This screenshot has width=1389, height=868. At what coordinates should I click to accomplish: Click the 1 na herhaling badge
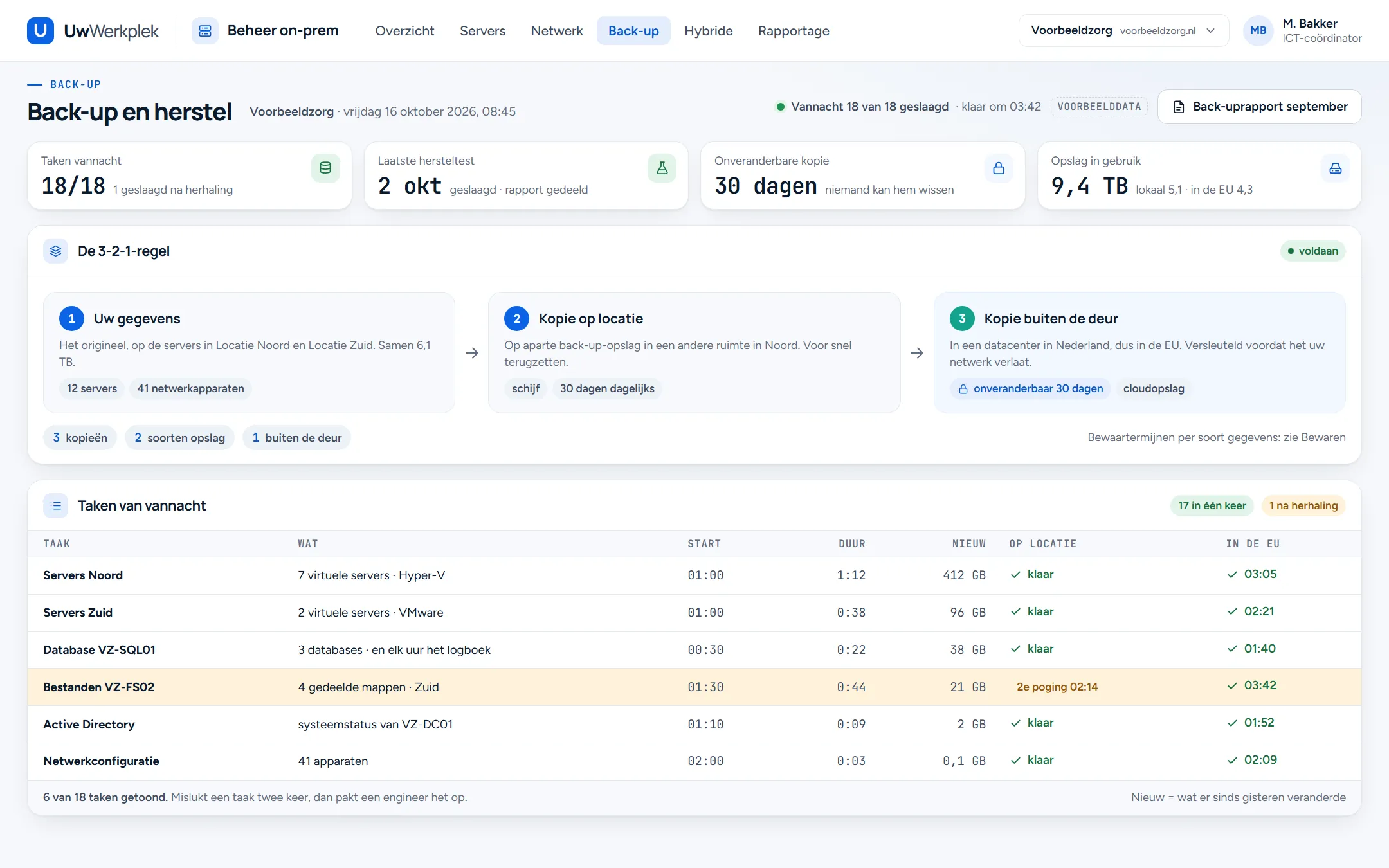tap(1303, 505)
